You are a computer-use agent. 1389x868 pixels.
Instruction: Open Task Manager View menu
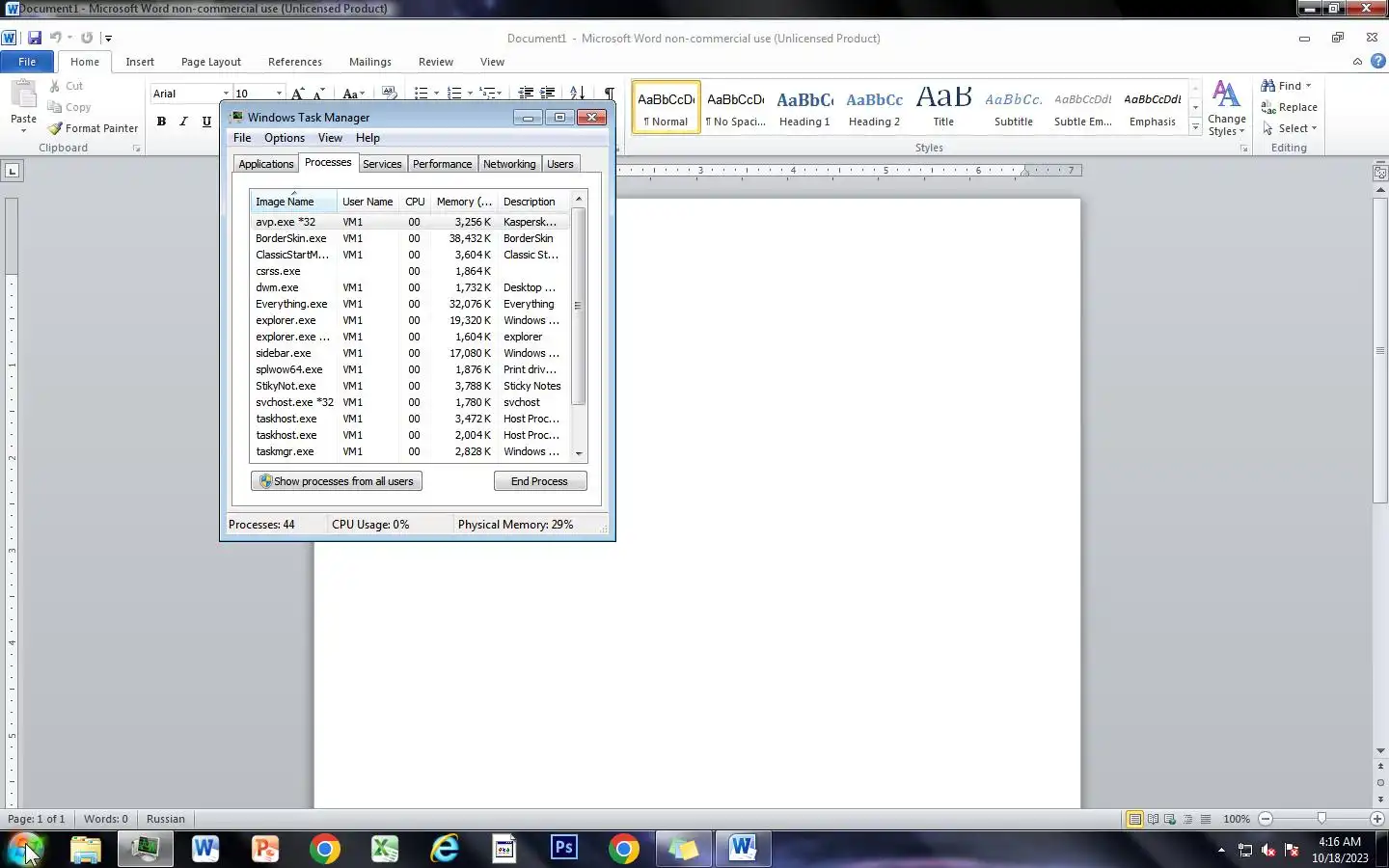point(330,138)
